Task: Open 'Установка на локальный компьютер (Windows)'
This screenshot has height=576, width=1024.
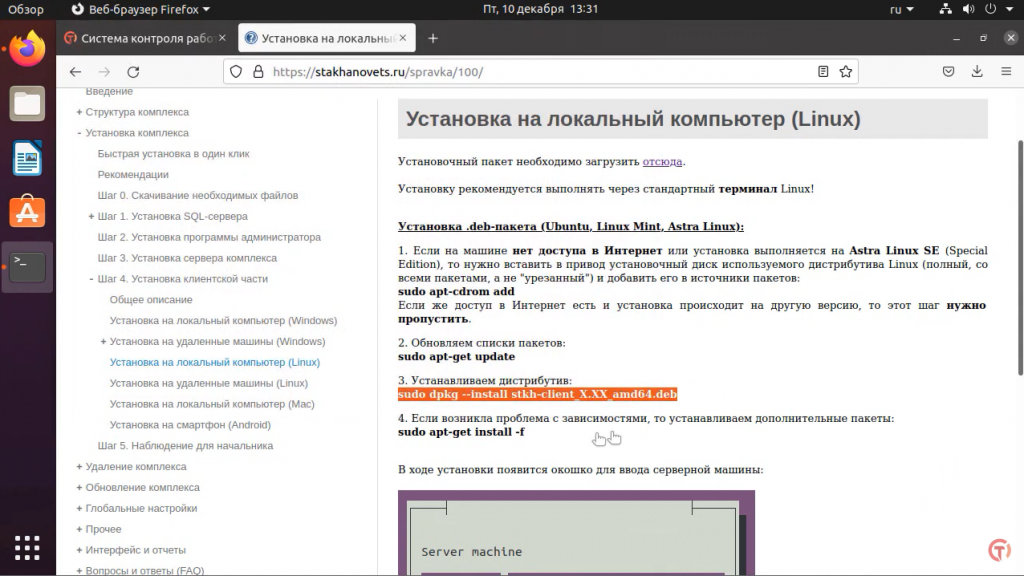Action: click(x=223, y=321)
